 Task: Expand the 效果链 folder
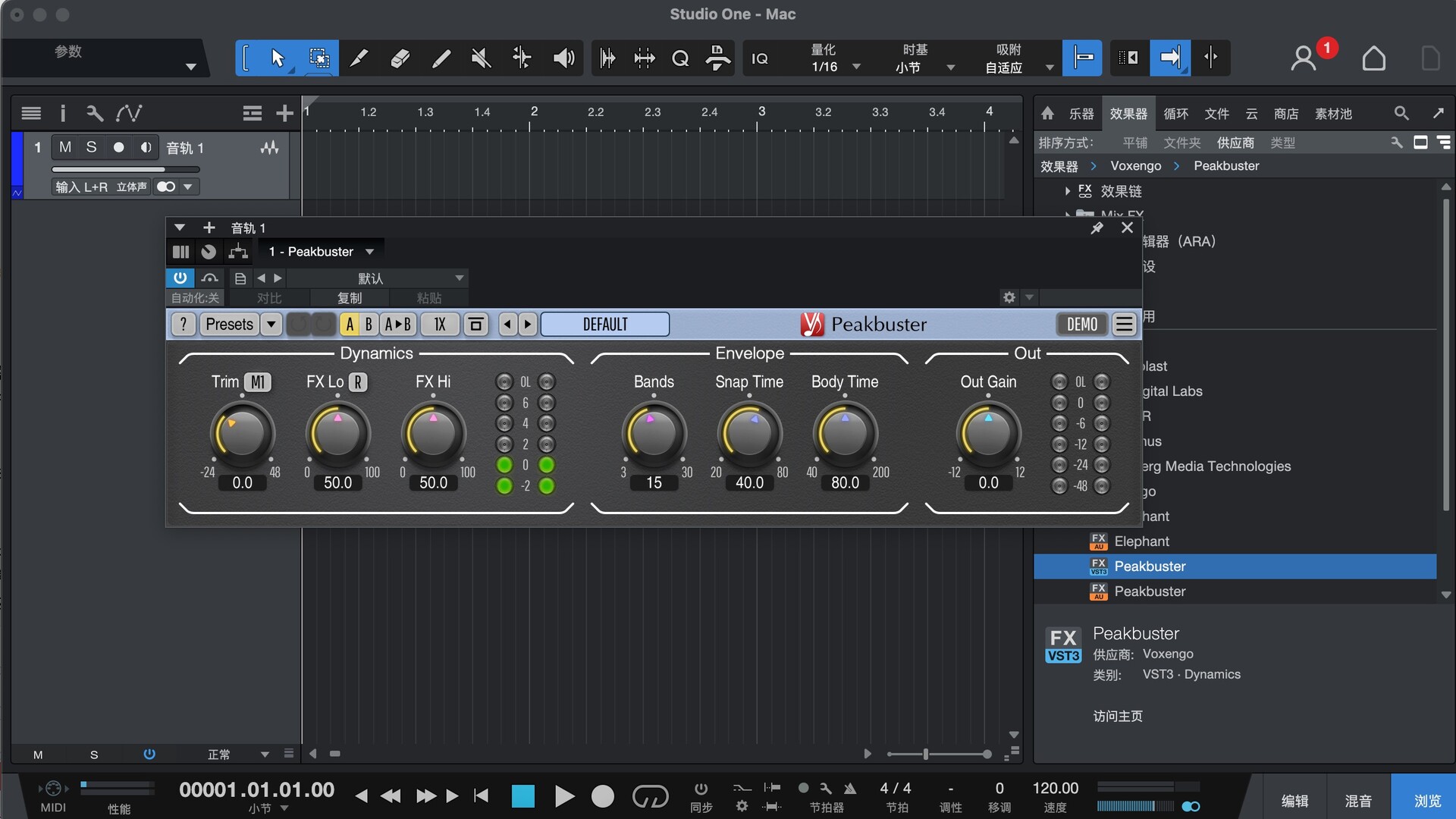[1067, 191]
